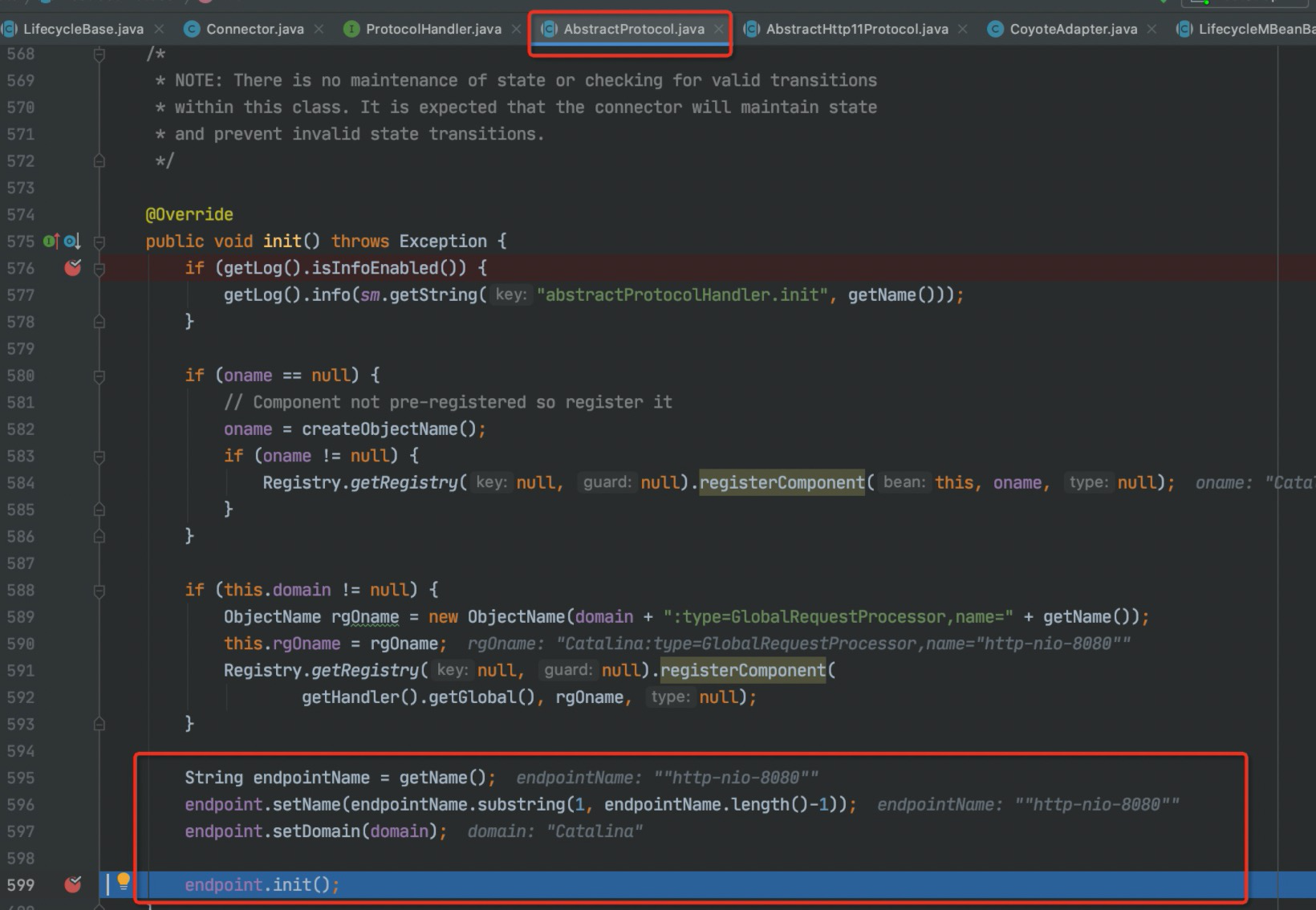This screenshot has height=910, width=1316.
Task: Collapse the block comment starting at line 568
Action: pos(100,55)
